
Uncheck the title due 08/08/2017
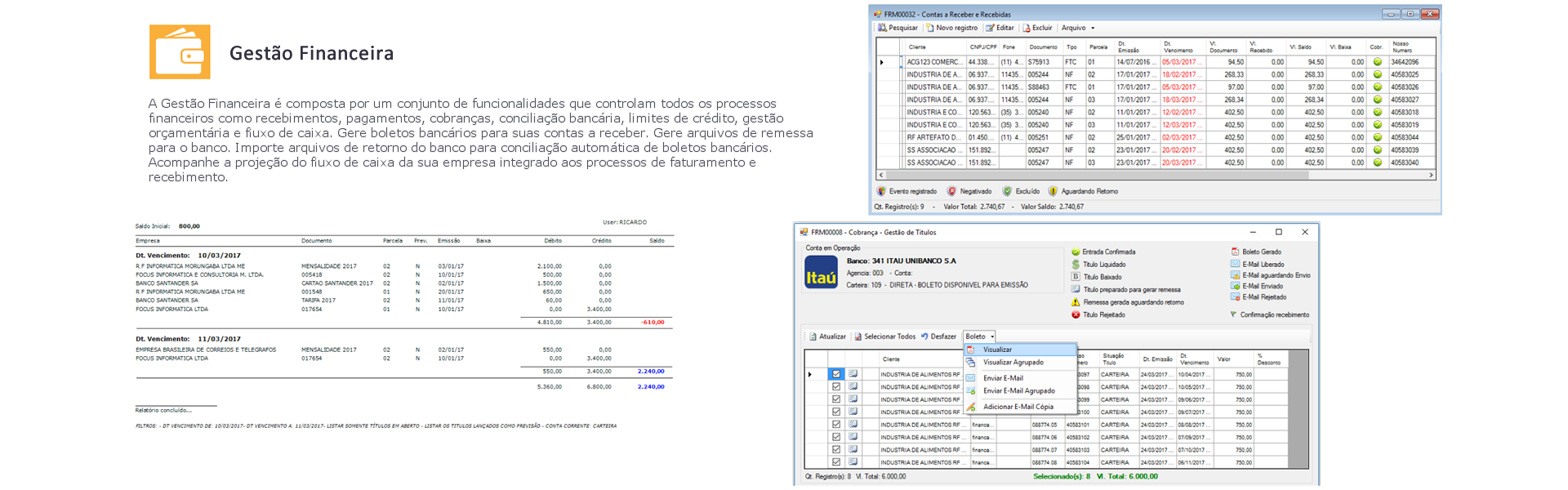pos(836,425)
